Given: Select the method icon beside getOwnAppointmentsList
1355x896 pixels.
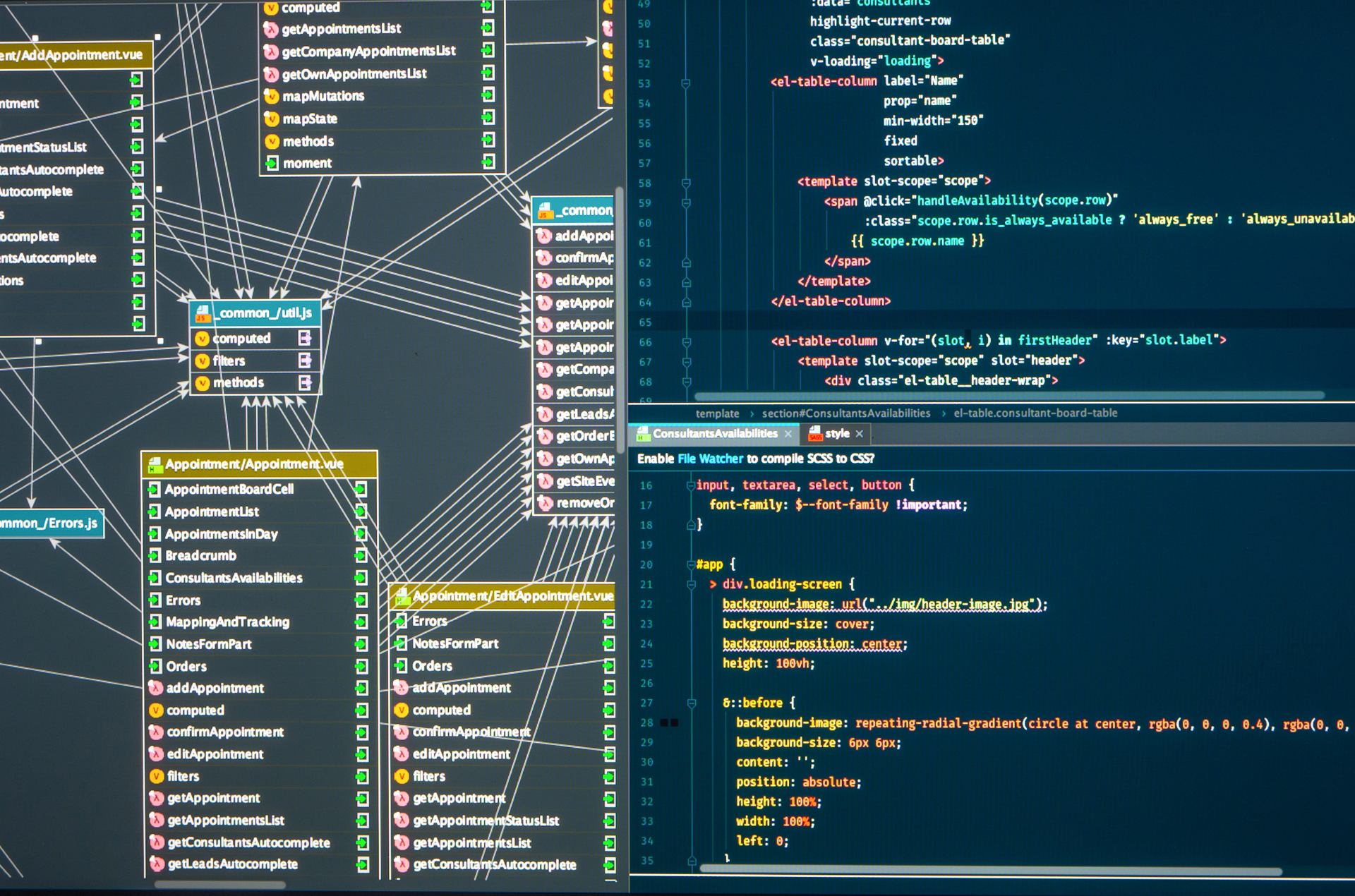Looking at the screenshot, I should (x=271, y=74).
